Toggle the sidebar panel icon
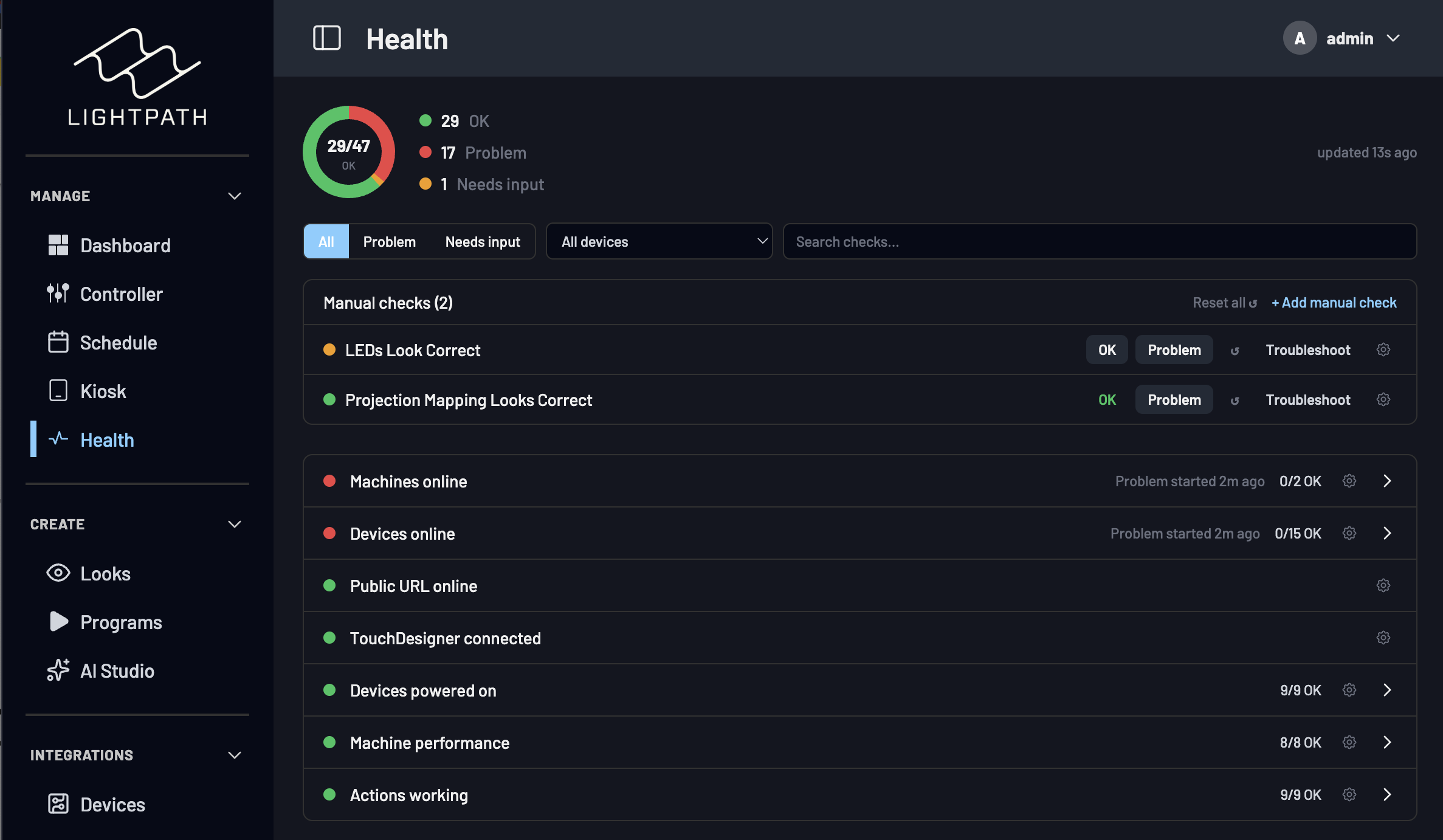 [326, 38]
